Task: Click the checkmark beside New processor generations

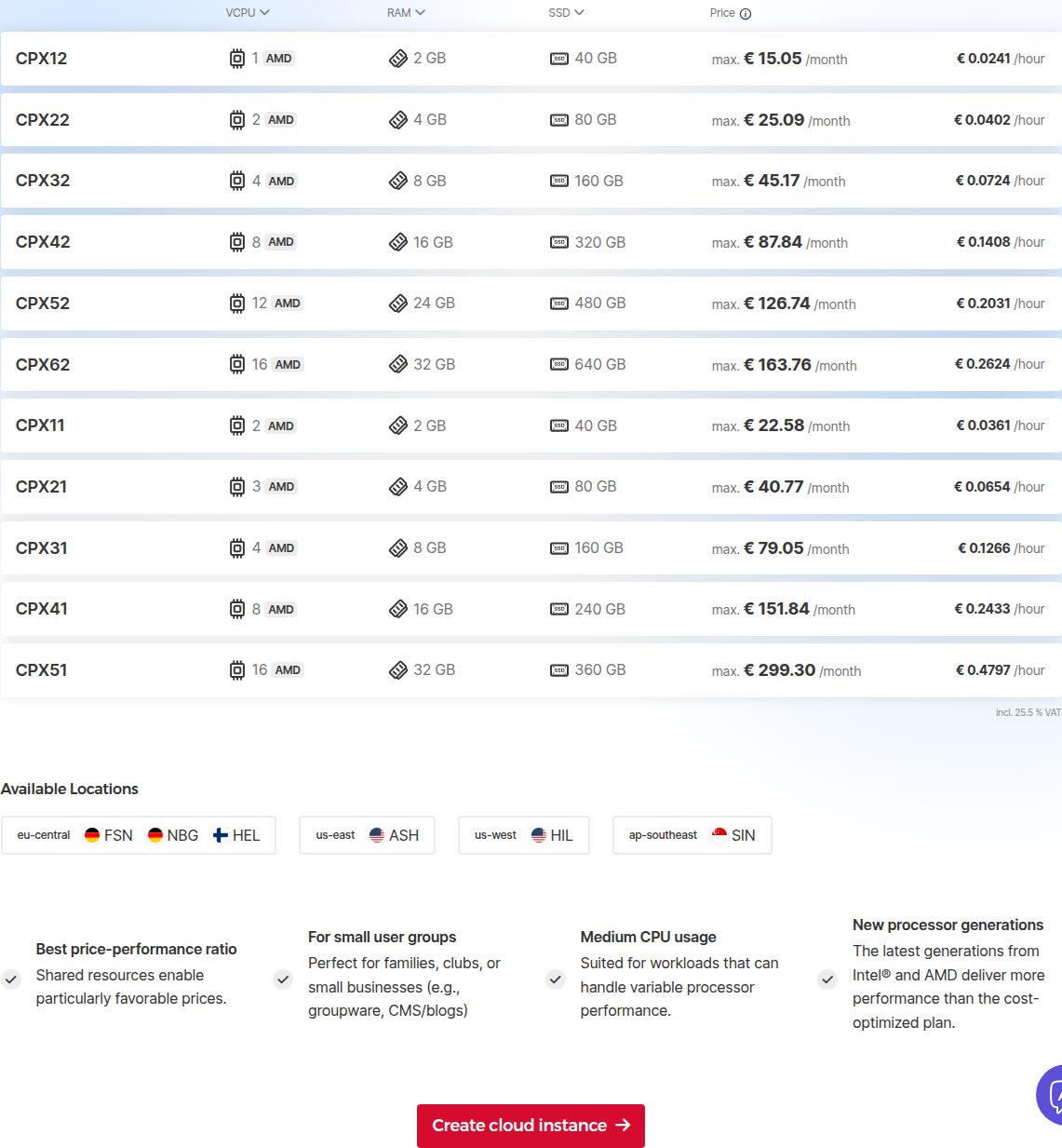Action: click(x=827, y=979)
